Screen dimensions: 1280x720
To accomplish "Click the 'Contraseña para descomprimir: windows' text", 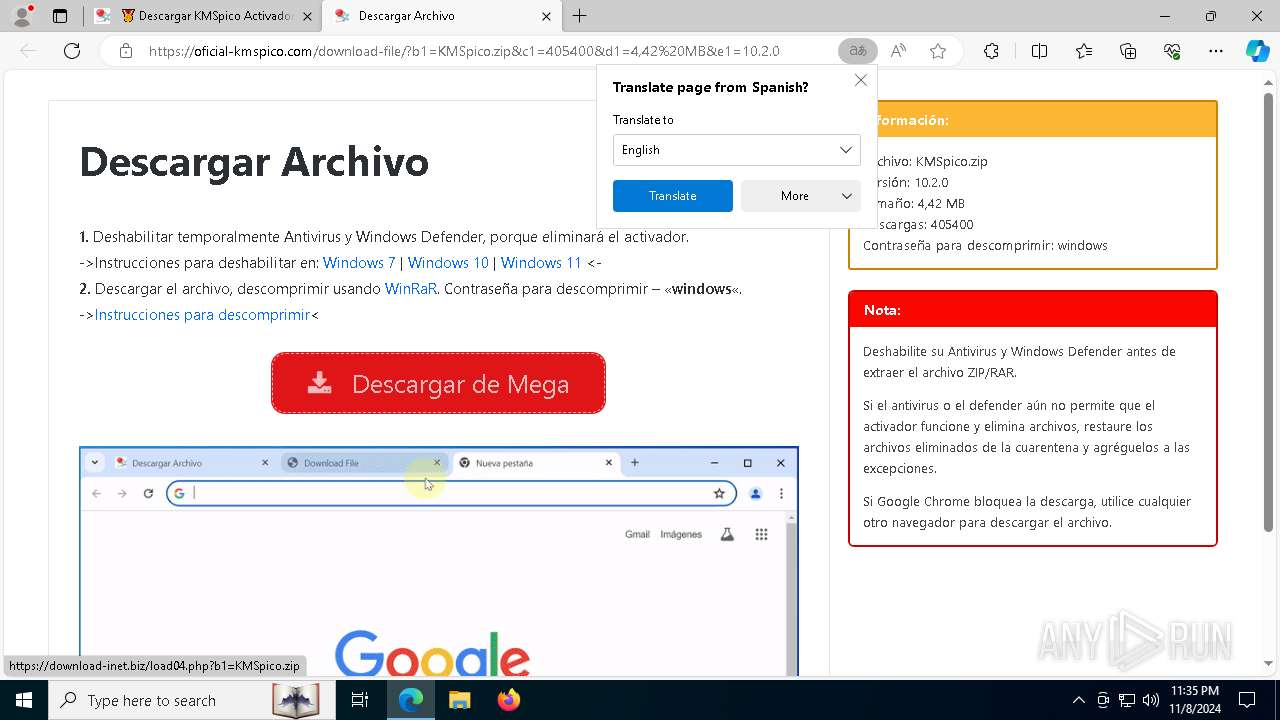I will (x=985, y=245).
